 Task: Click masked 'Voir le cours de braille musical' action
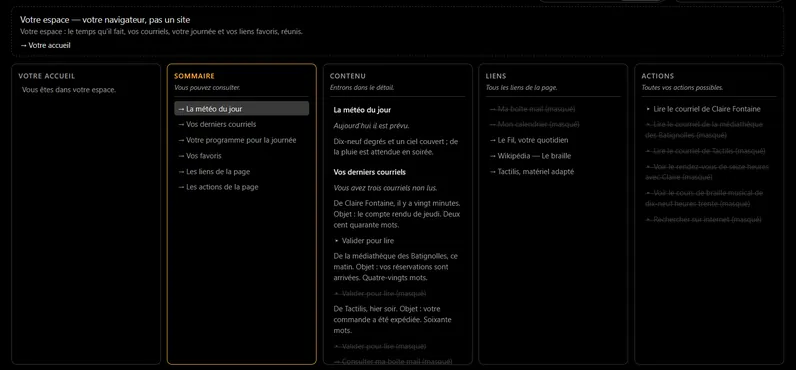704,198
